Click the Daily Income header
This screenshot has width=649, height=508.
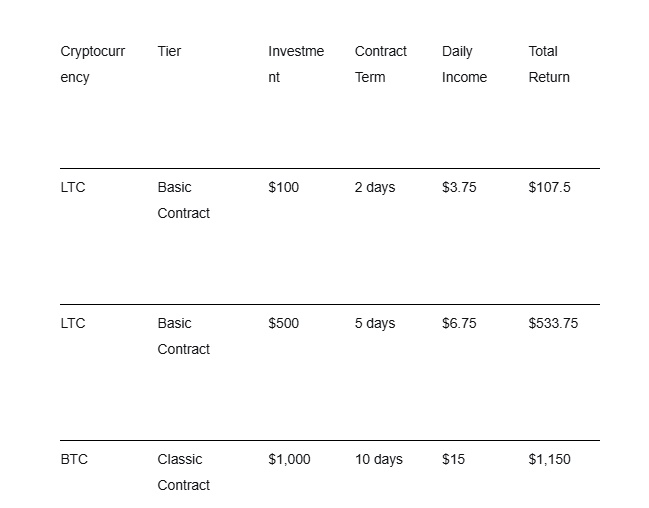pyautogui.click(x=464, y=64)
